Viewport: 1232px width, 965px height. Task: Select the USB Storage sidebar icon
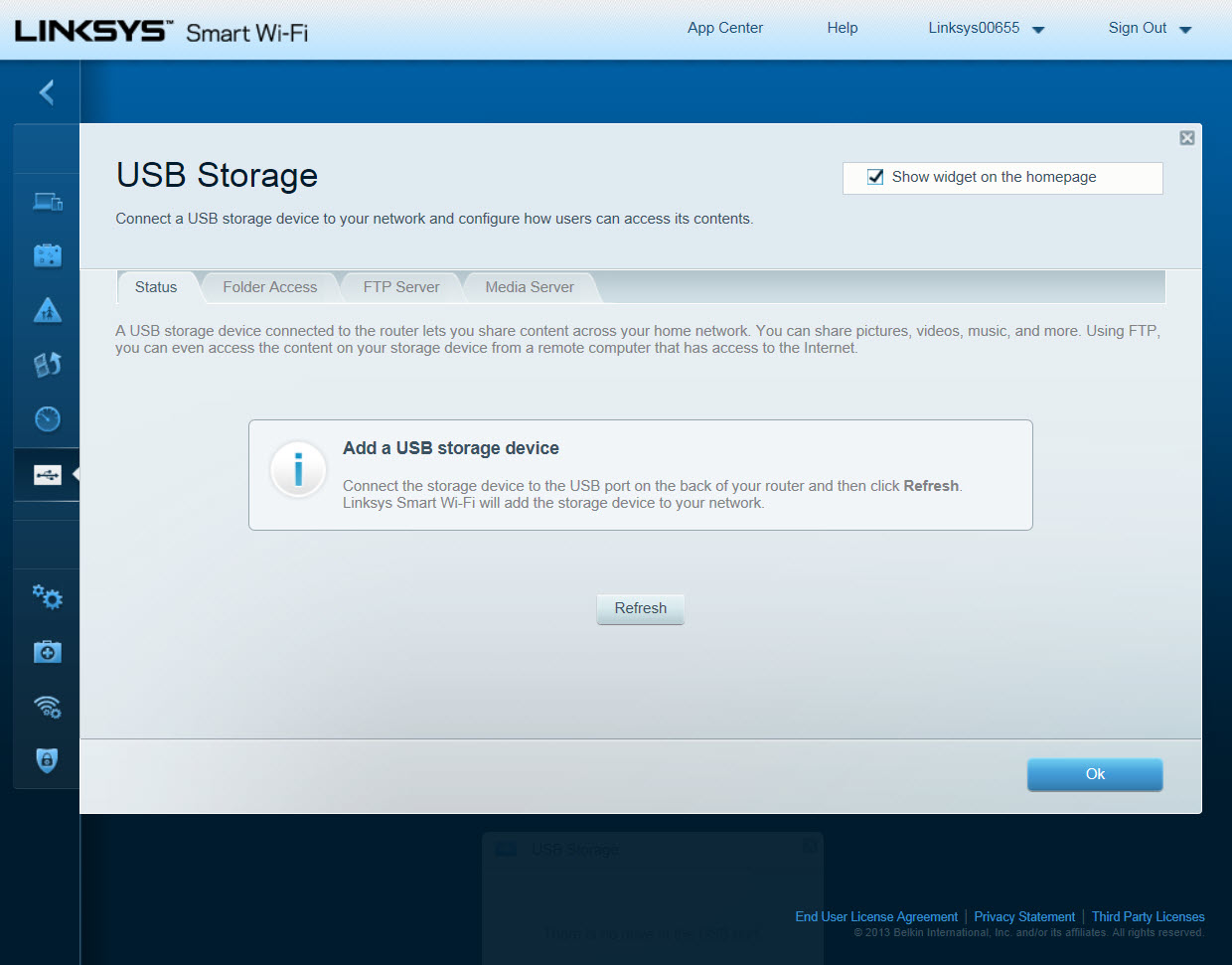(47, 475)
